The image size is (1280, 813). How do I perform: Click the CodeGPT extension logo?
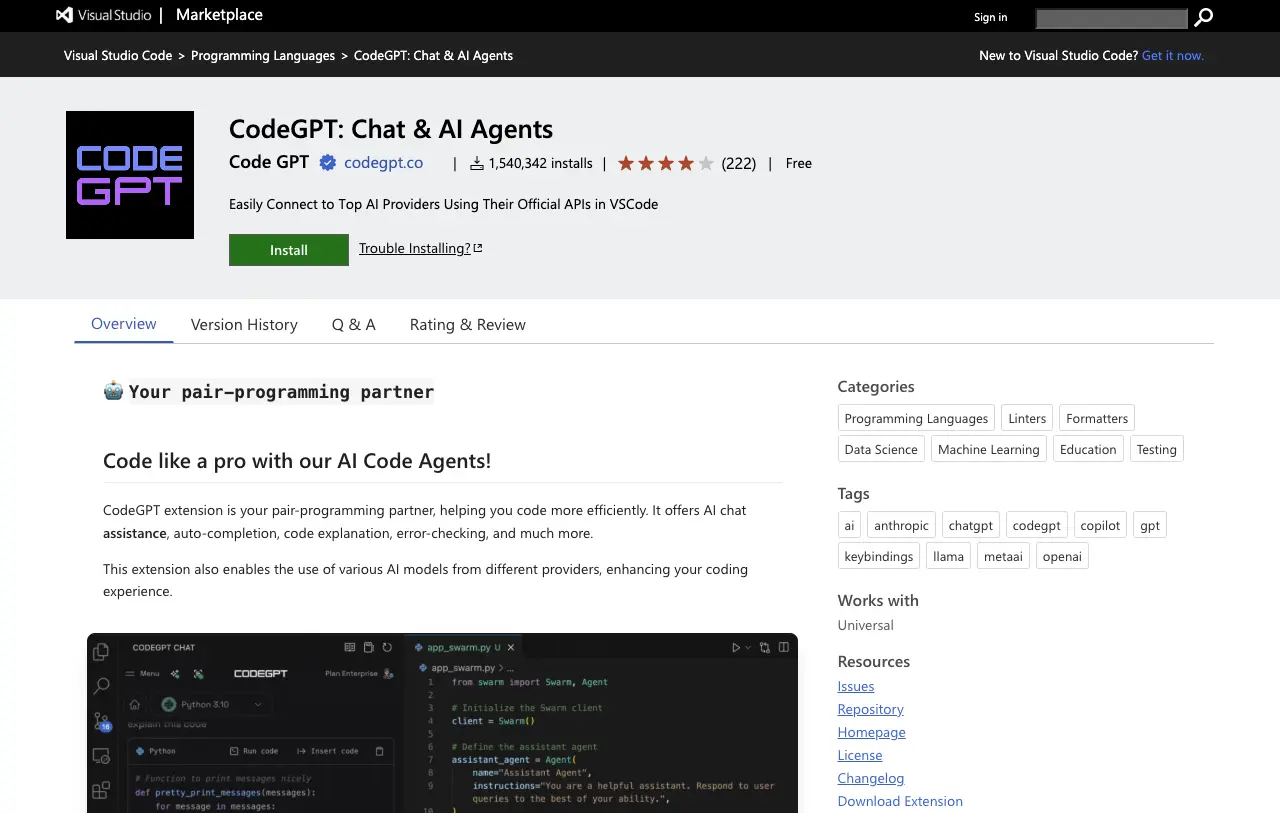pos(129,174)
